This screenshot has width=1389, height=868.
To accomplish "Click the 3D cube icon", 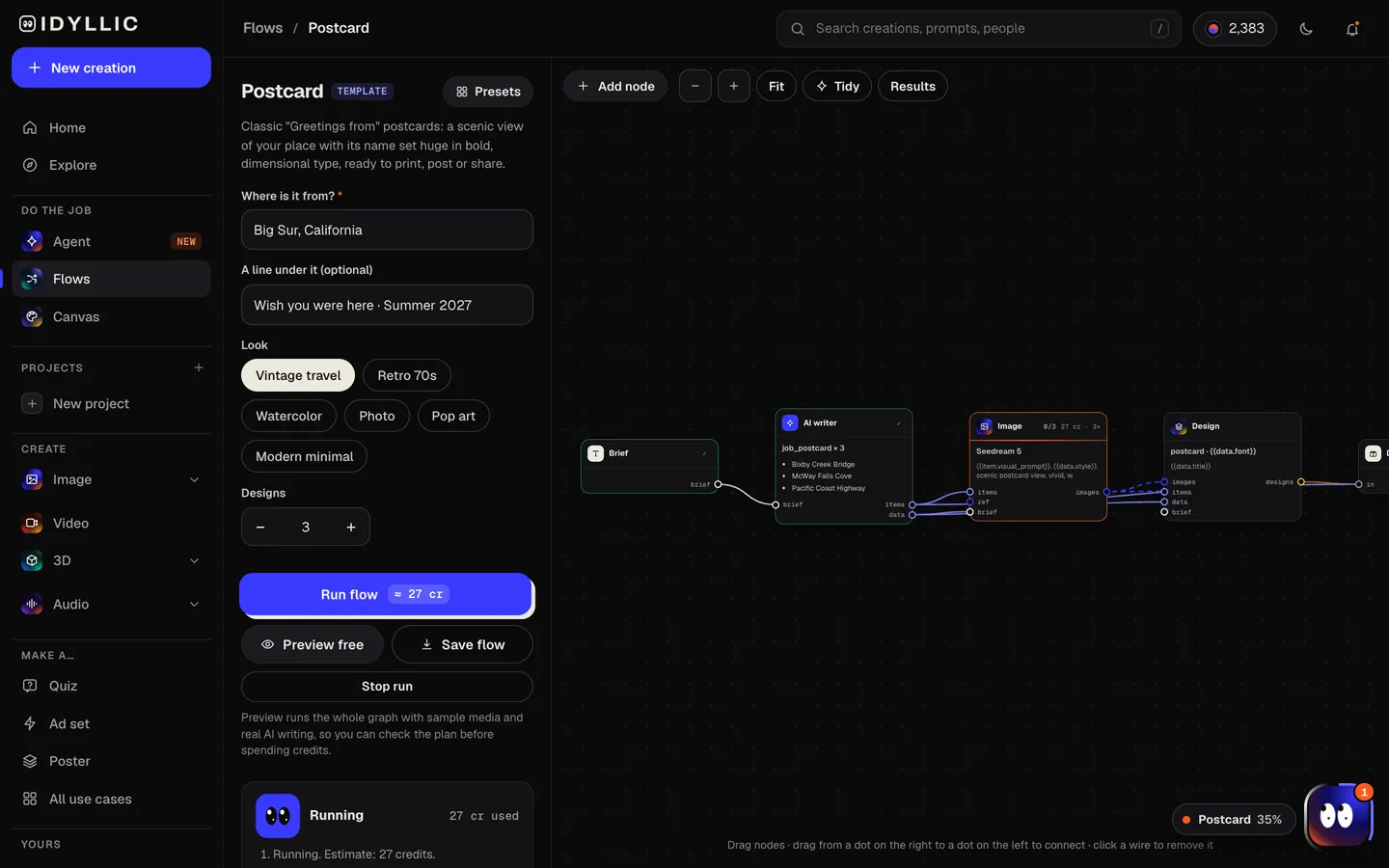I will pyautogui.click(x=32, y=560).
